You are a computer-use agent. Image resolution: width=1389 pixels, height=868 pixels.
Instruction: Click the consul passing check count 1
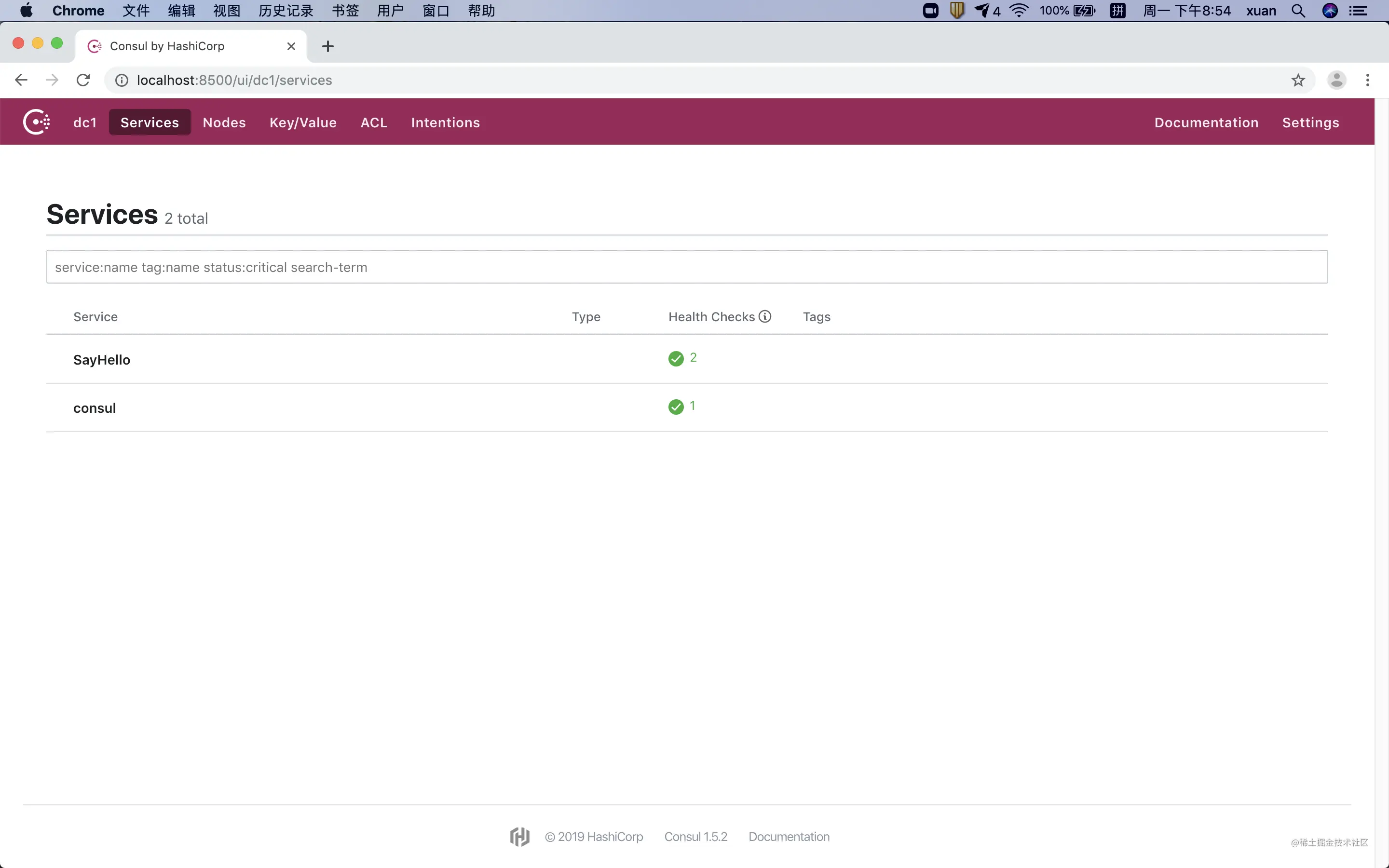693,406
